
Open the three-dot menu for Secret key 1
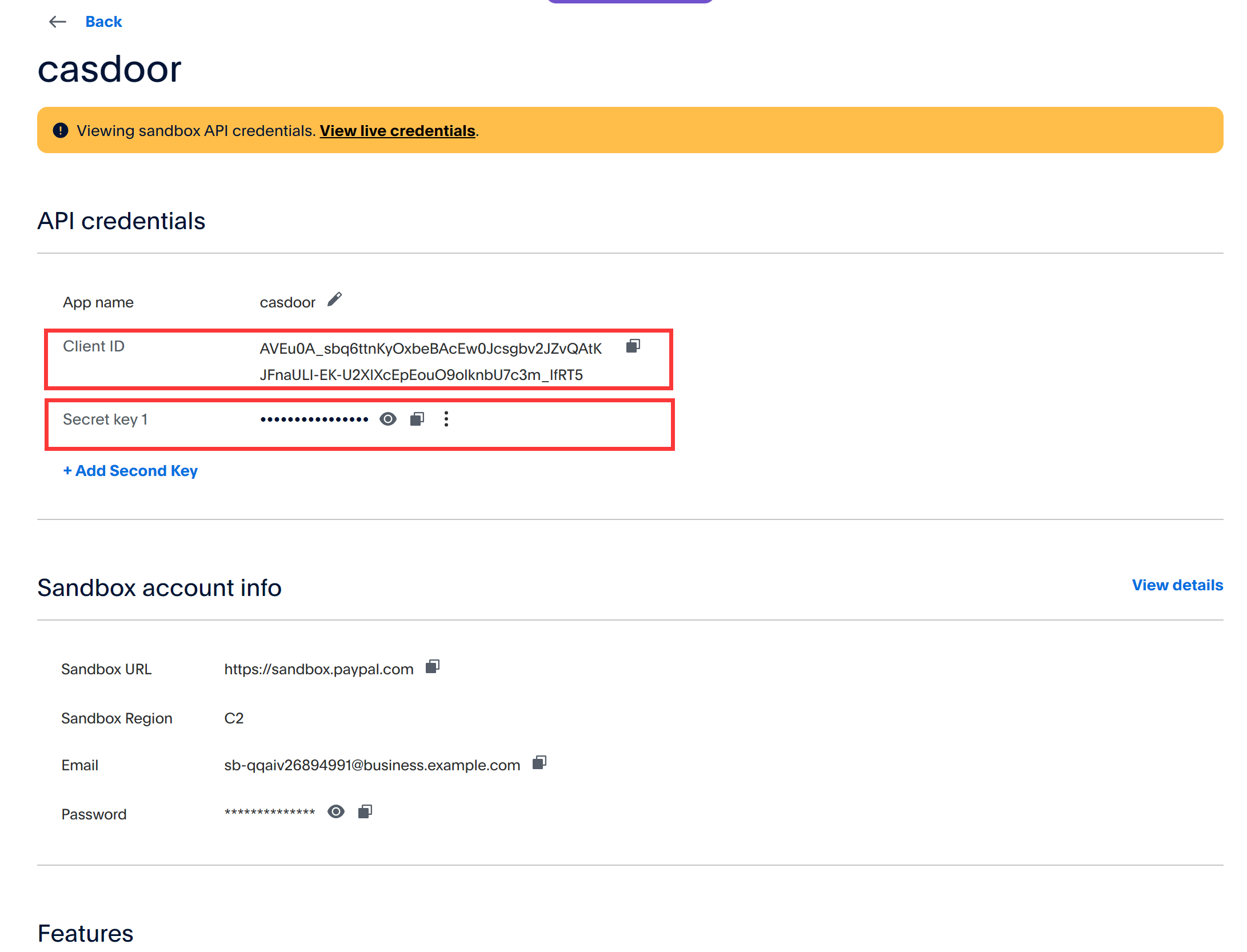(x=446, y=419)
